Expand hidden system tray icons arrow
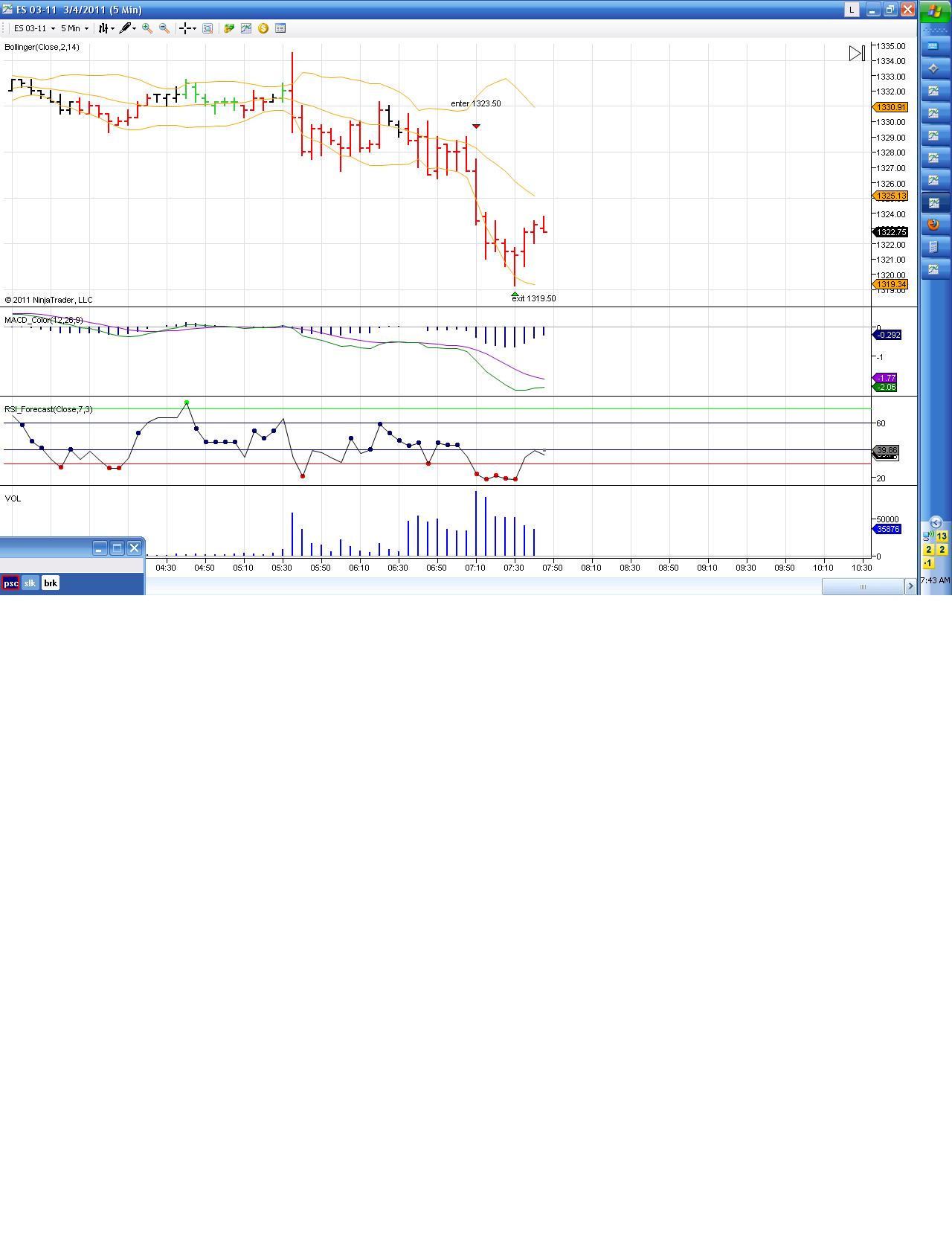Viewport: 952px width, 1235px height. 936,522
